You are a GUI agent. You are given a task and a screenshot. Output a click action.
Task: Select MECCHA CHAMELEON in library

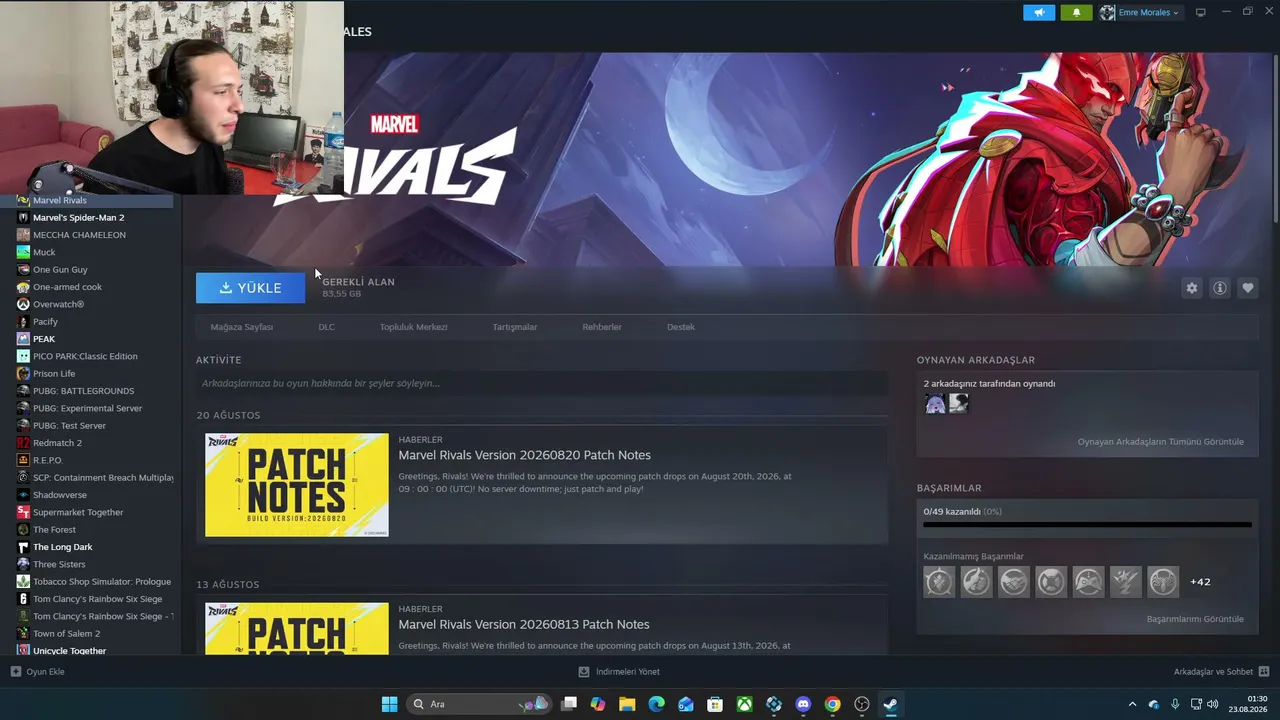79,235
